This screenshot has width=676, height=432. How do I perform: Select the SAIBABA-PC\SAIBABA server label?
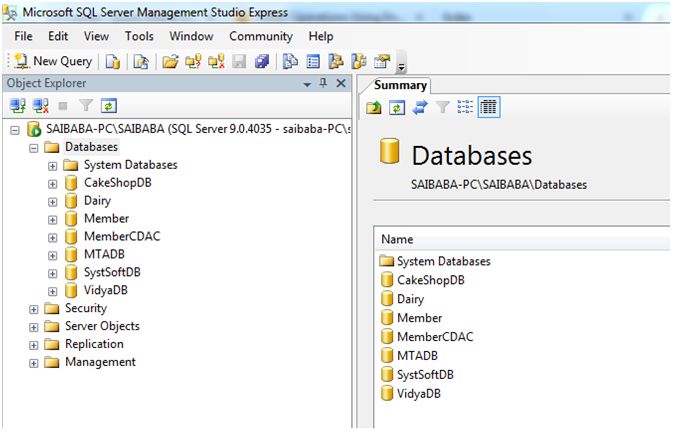(198, 128)
